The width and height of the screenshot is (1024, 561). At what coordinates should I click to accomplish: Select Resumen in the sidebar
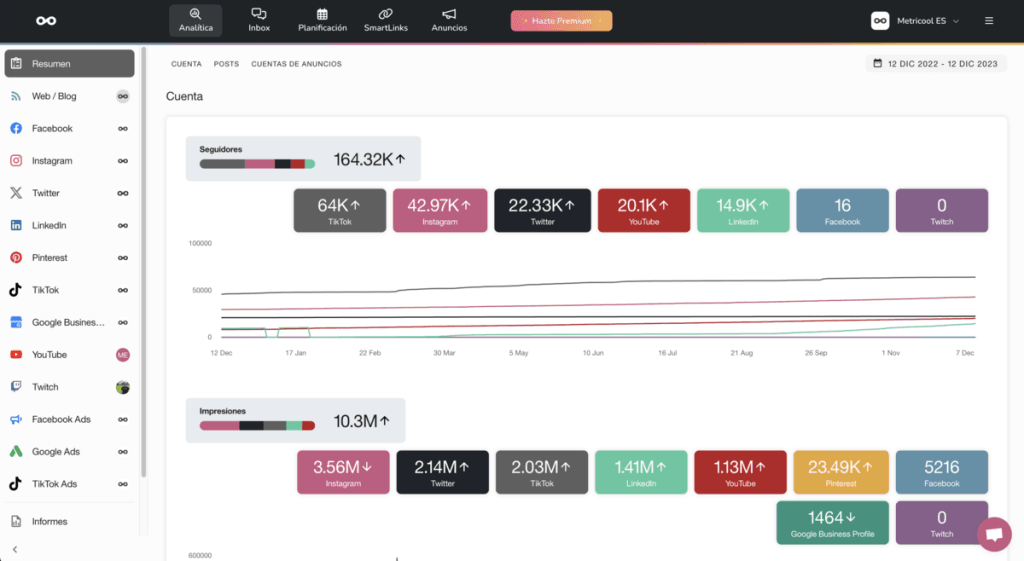[x=69, y=63]
